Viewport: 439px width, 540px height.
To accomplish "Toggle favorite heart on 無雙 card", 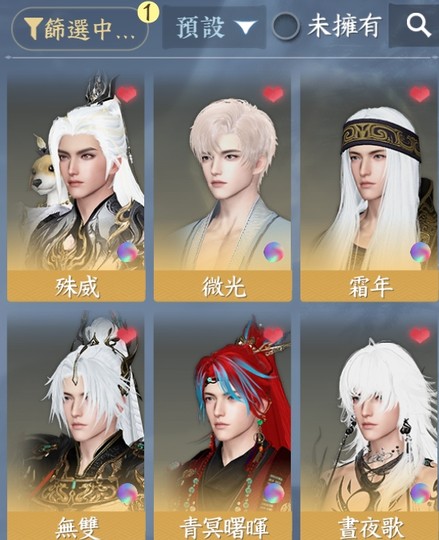I will (x=127, y=335).
